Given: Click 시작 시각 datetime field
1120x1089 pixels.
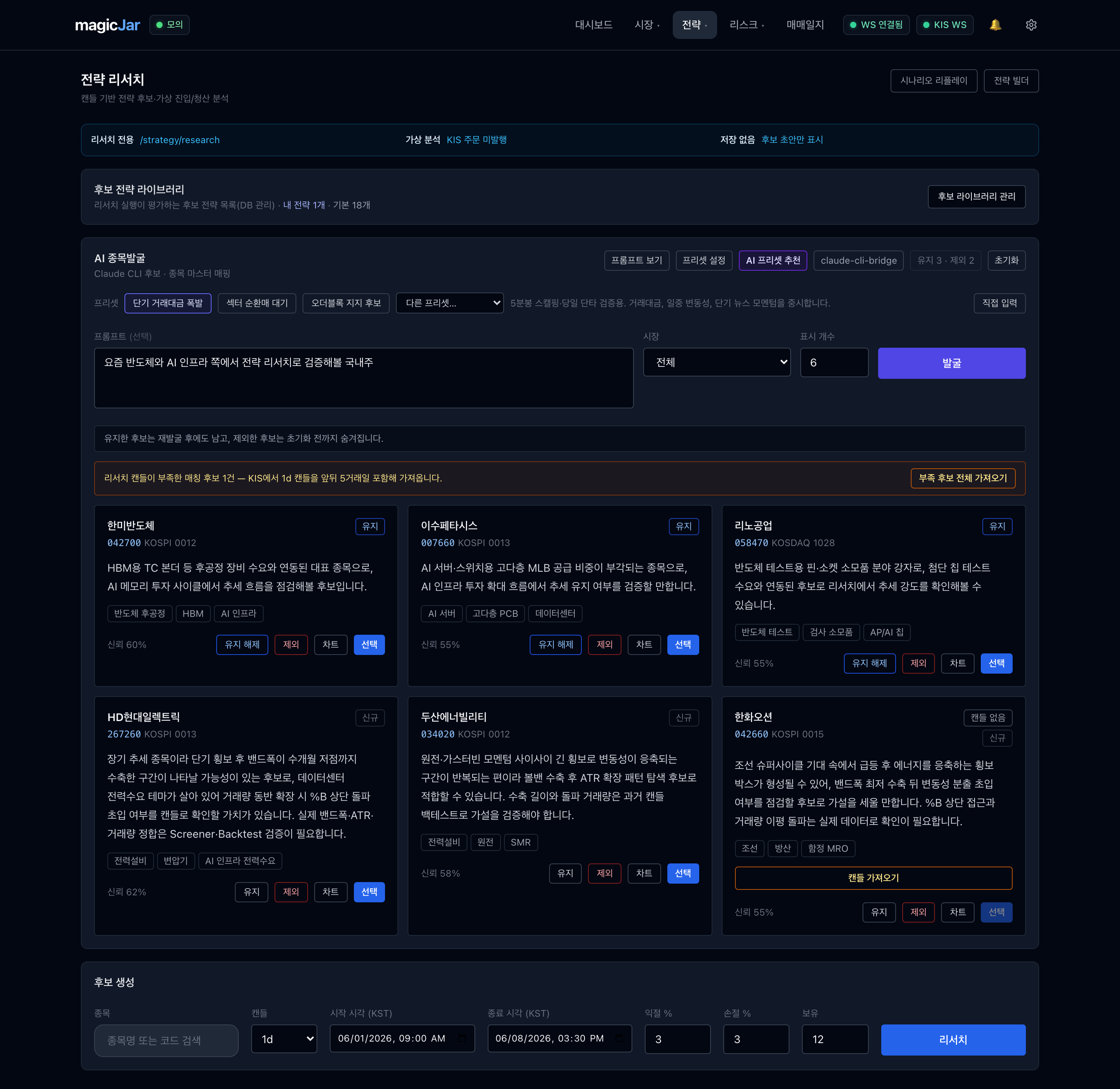Looking at the screenshot, I should 402,1038.
